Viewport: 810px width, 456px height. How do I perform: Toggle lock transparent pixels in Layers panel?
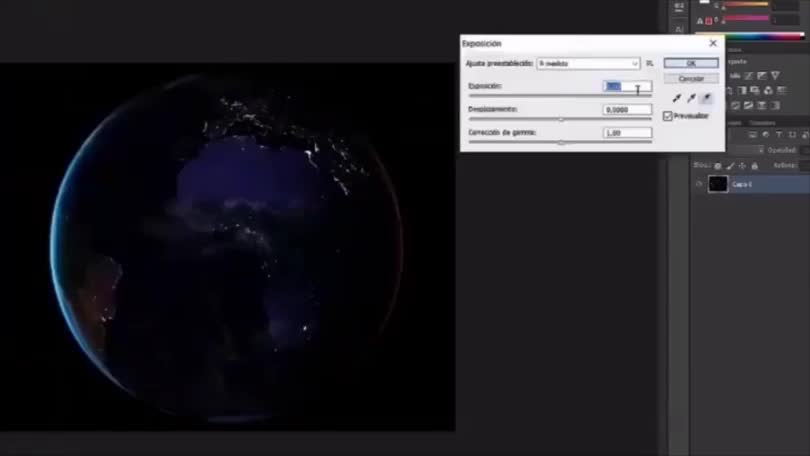pos(718,166)
